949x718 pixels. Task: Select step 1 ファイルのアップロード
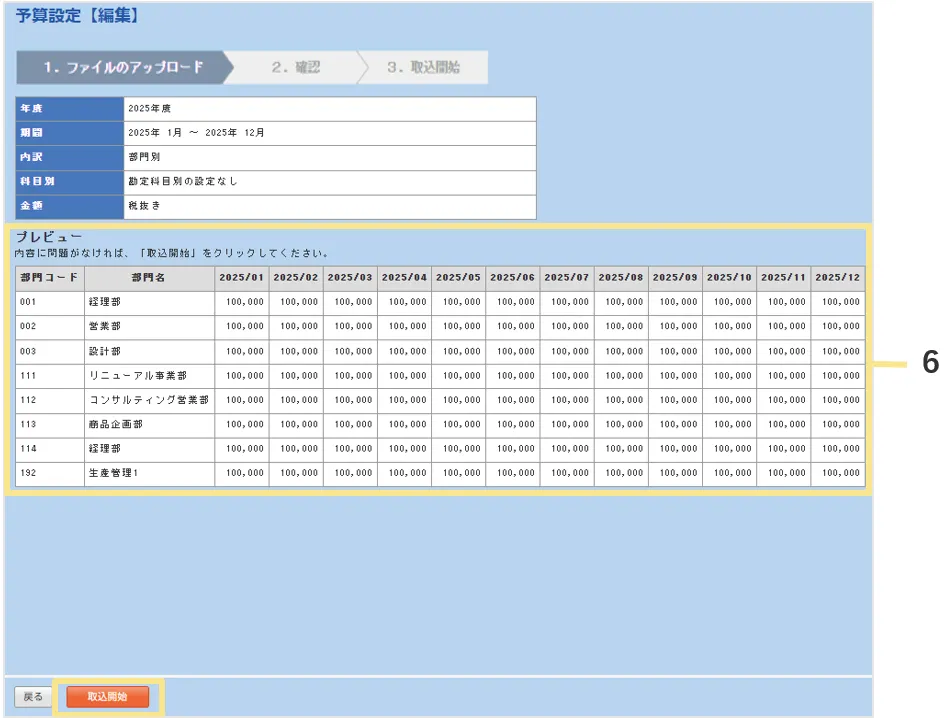click(123, 68)
